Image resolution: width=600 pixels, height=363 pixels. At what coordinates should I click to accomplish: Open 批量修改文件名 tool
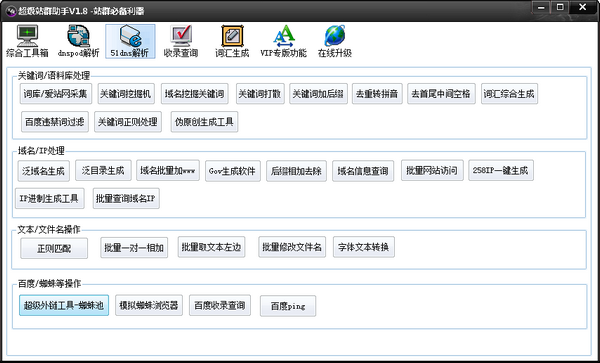(x=292, y=247)
